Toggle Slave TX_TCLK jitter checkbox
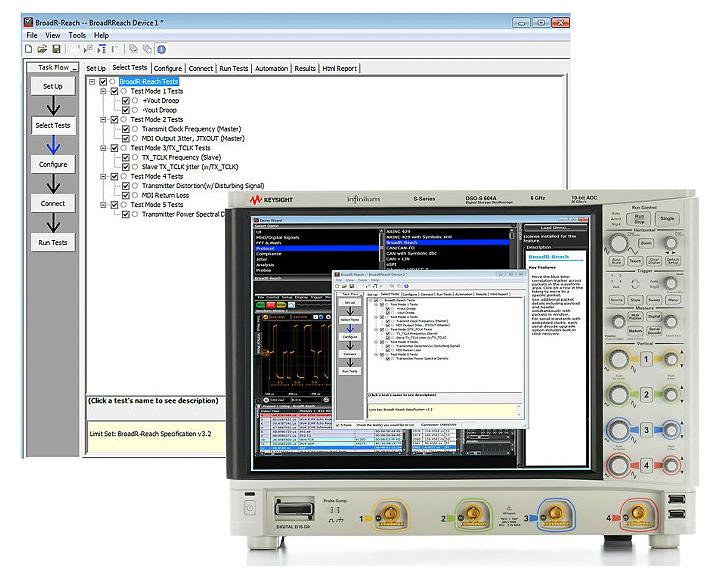Viewport: 720px width, 582px height. click(x=126, y=167)
